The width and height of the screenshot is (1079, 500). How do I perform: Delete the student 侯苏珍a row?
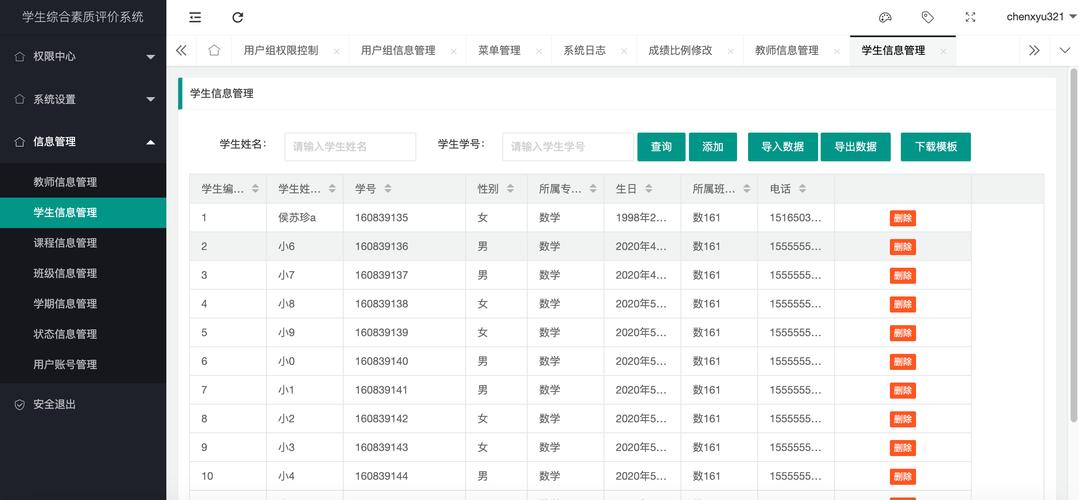click(902, 218)
